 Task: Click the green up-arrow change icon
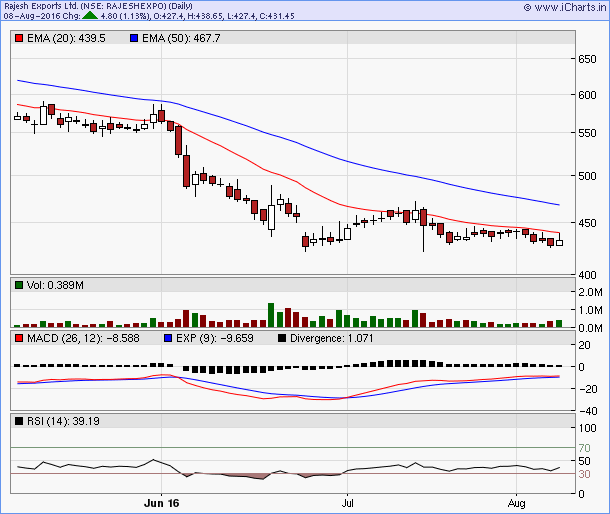click(90, 16)
